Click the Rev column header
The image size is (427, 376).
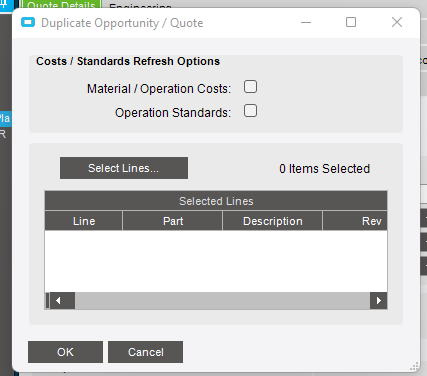point(355,221)
